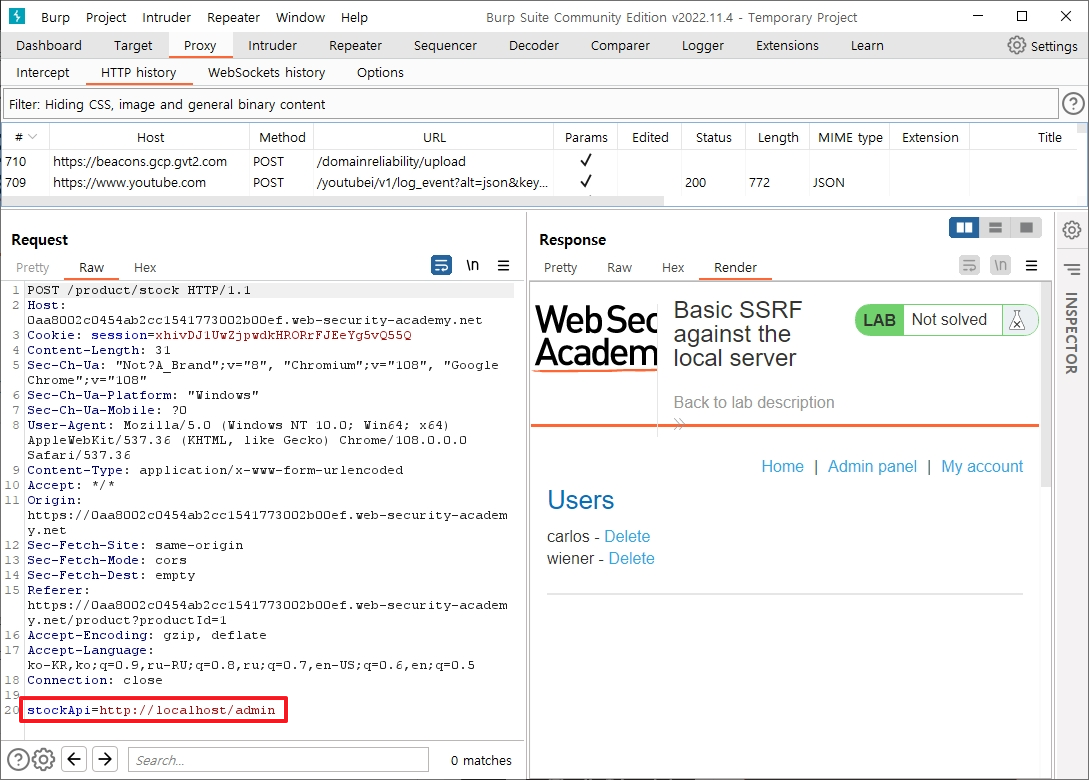
Task: Switch to the Target tab
Action: [x=133, y=45]
